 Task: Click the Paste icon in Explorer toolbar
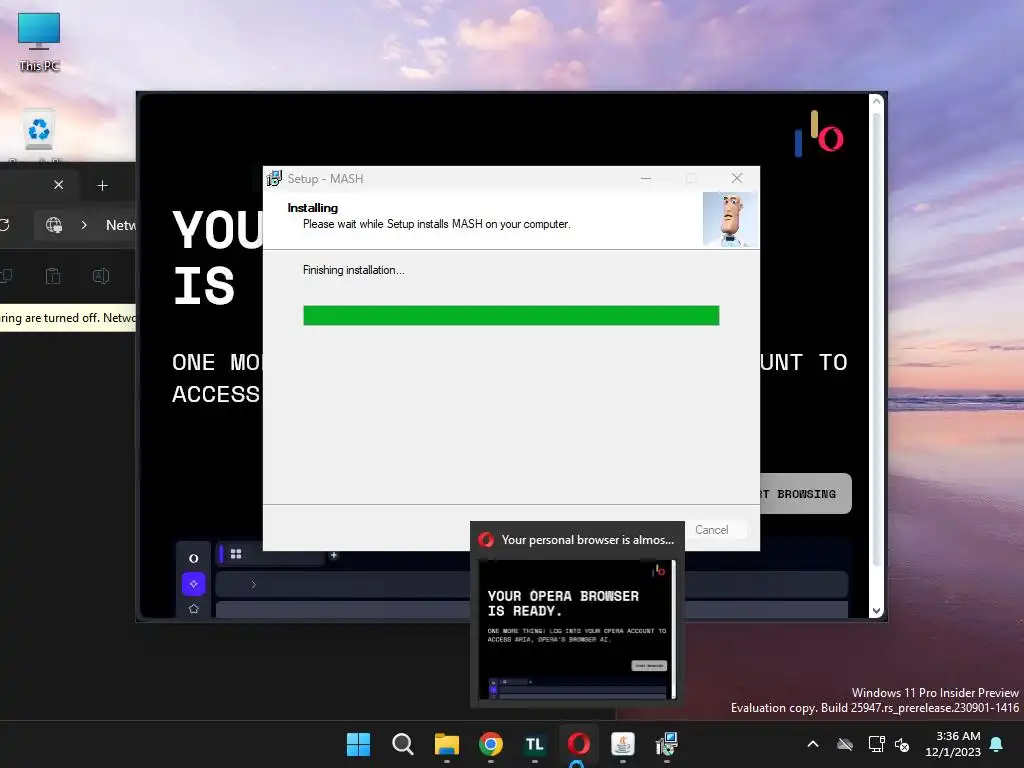(53, 276)
